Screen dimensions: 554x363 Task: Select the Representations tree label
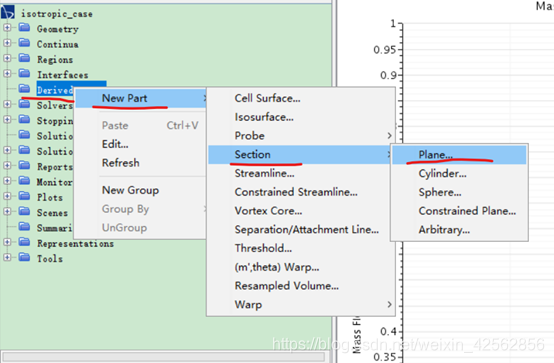coord(76,244)
